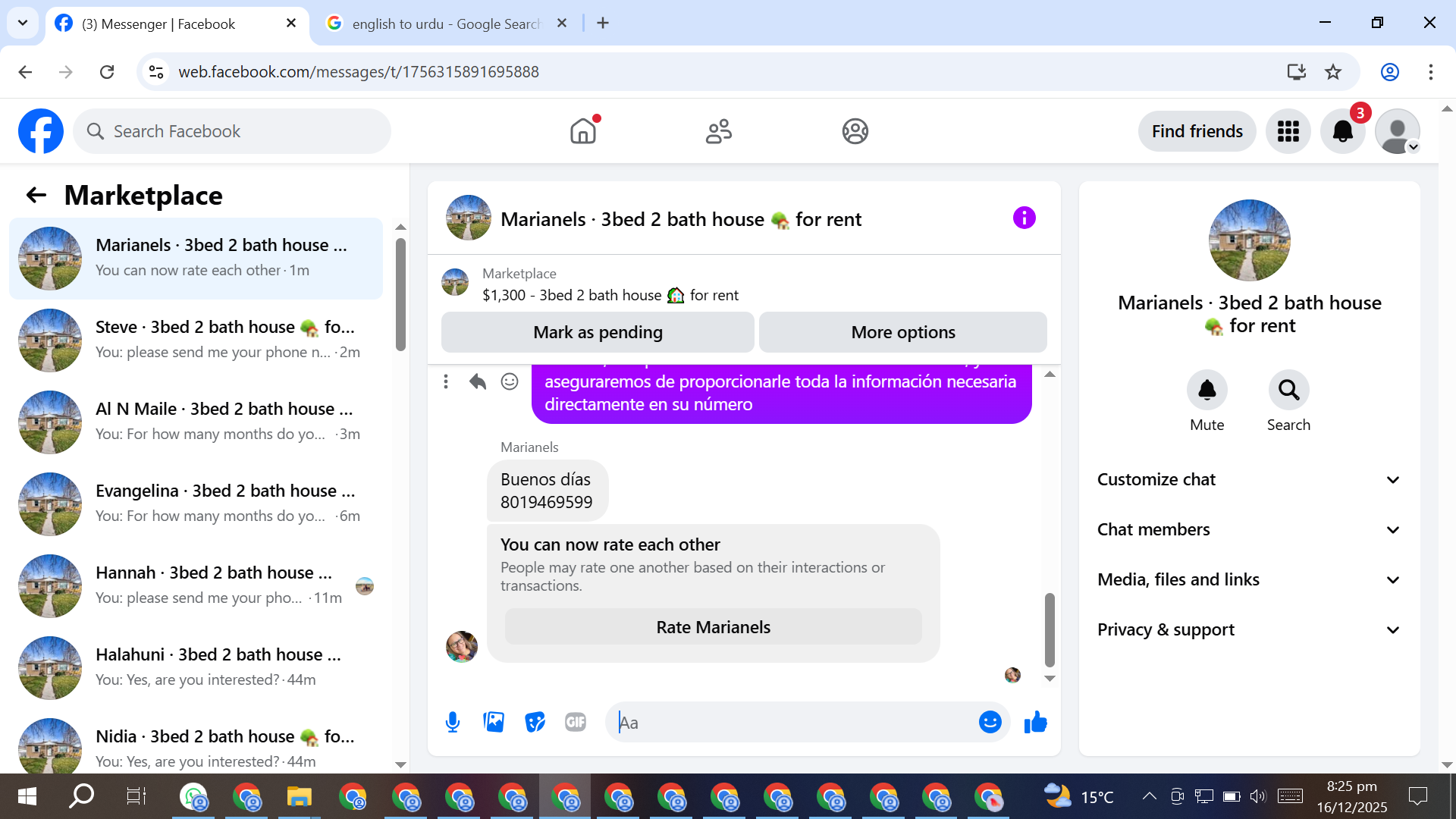Send a thumbs-up like
This screenshot has width=1456, height=819.
pos(1035,723)
